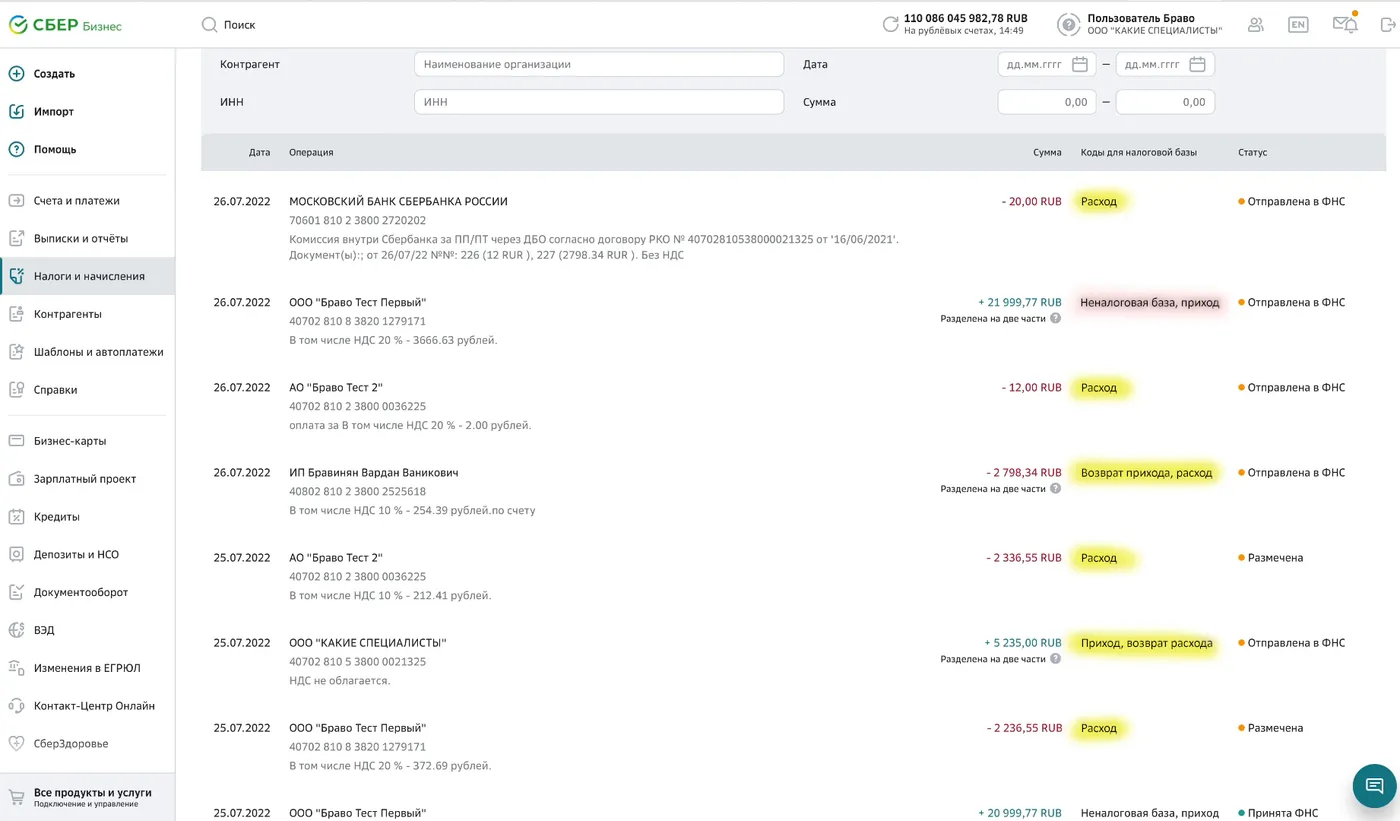
Task: Click the Создать plus icon
Action: [16, 74]
